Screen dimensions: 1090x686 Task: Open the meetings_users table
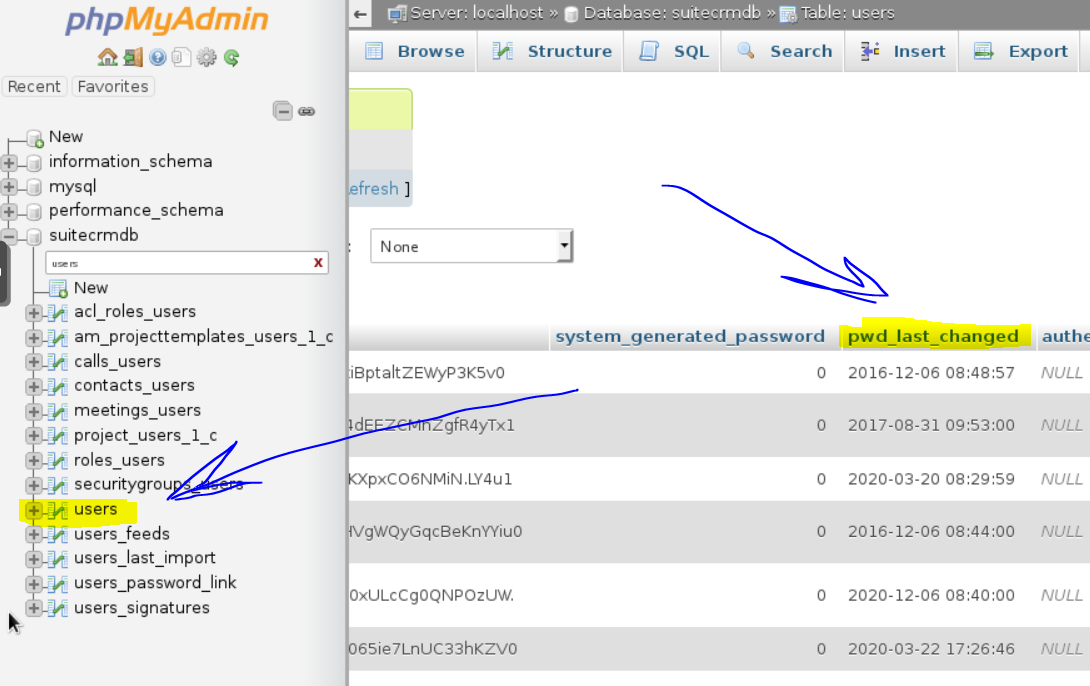pyautogui.click(x=138, y=410)
